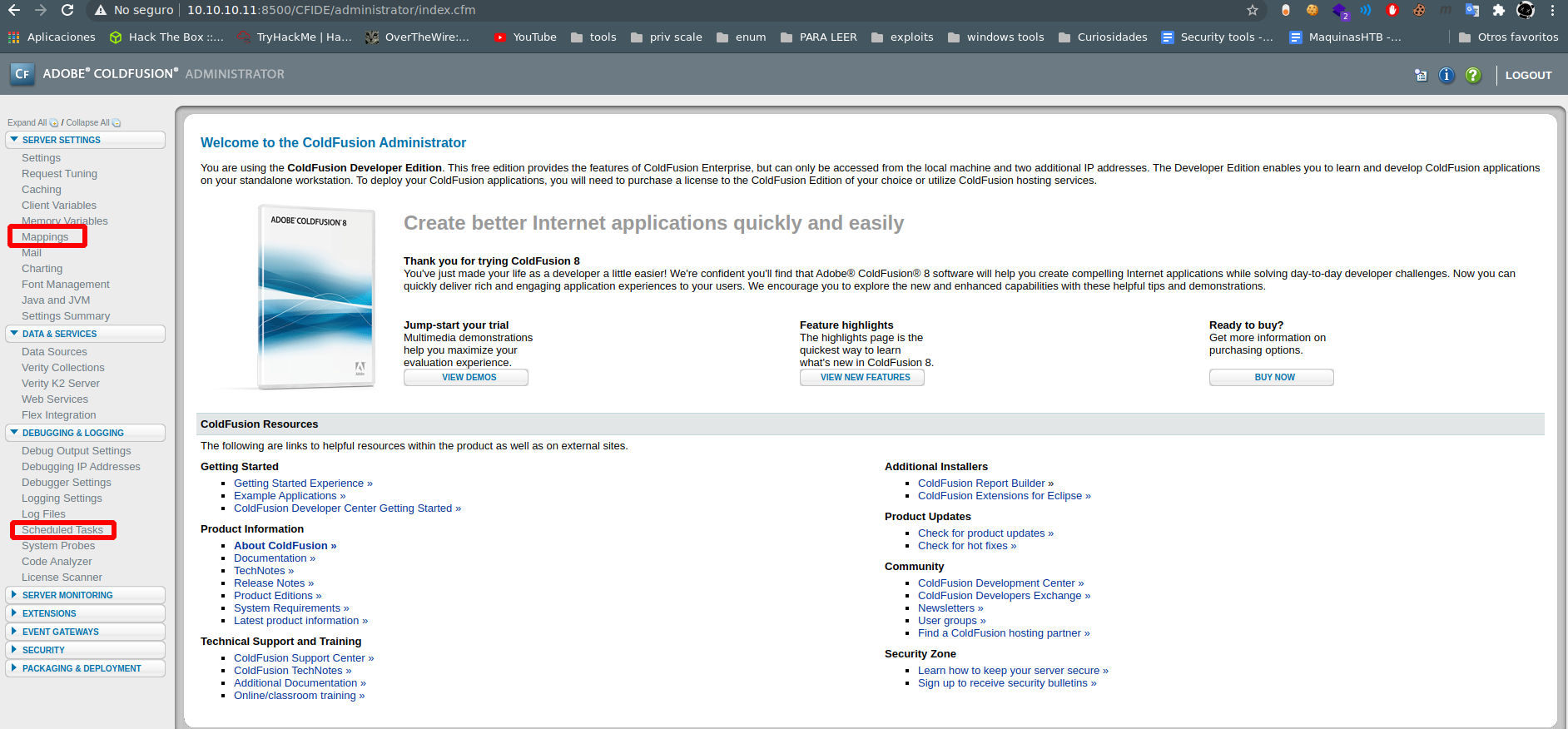Viewport: 1568px width, 729px height.
Task: Click the resources page icon beside System Information
Action: coord(1421,75)
